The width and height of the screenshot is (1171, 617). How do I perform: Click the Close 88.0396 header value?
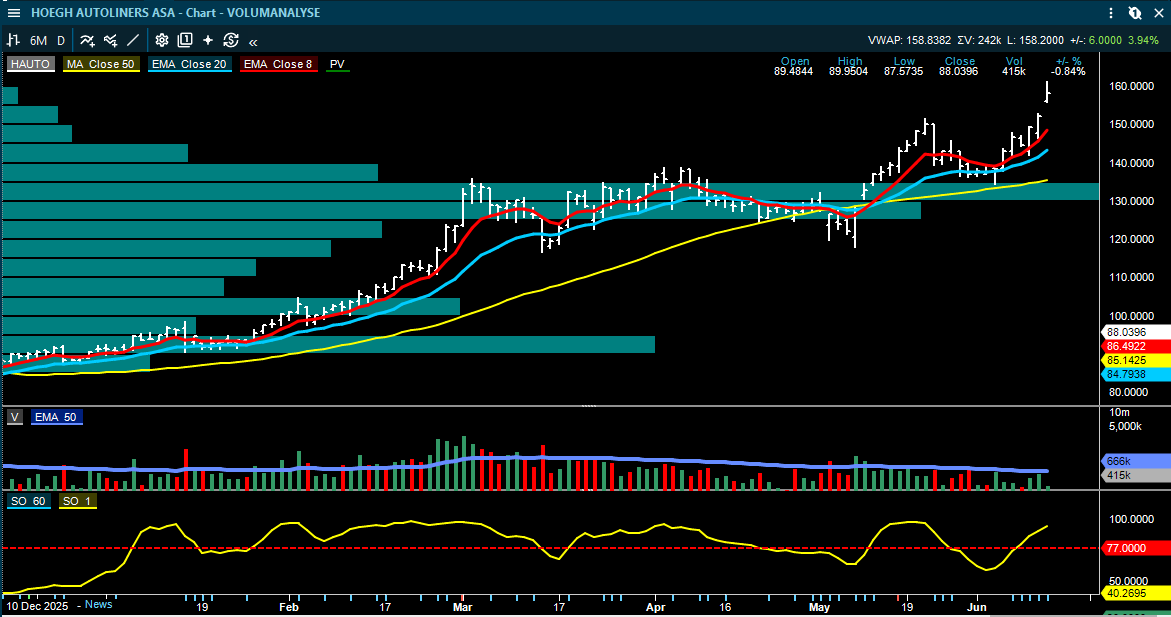959,72
